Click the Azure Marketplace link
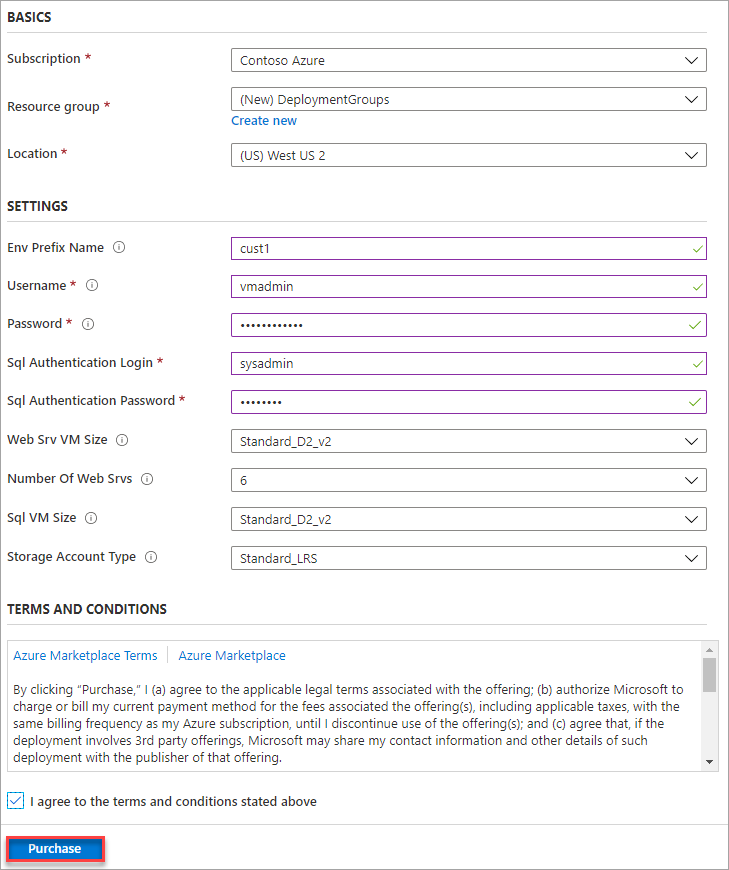Viewport: 729px width, 870px height. [232, 655]
